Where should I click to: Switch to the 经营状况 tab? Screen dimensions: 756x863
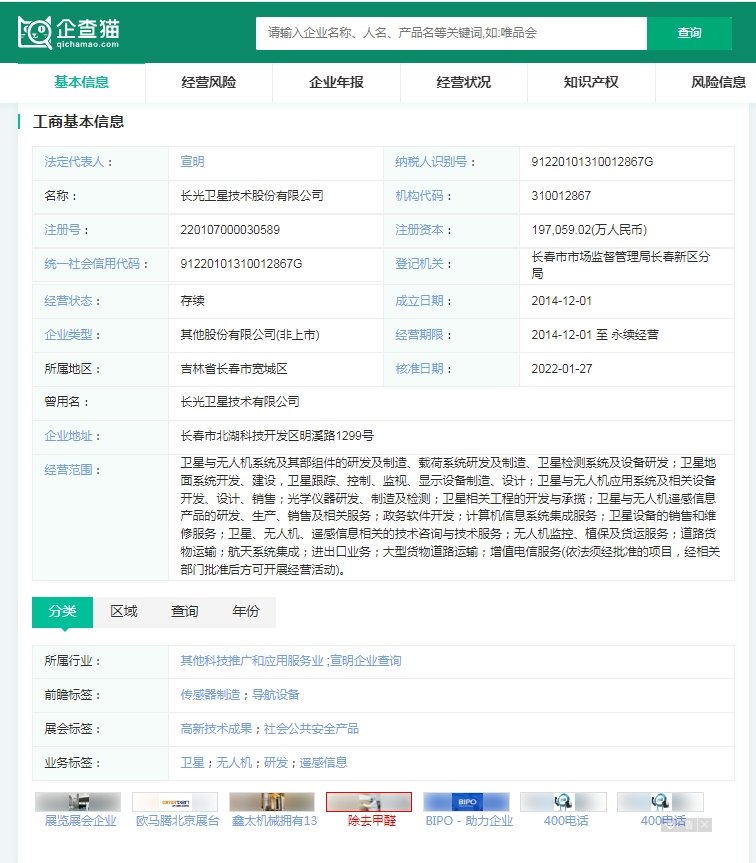(x=464, y=83)
